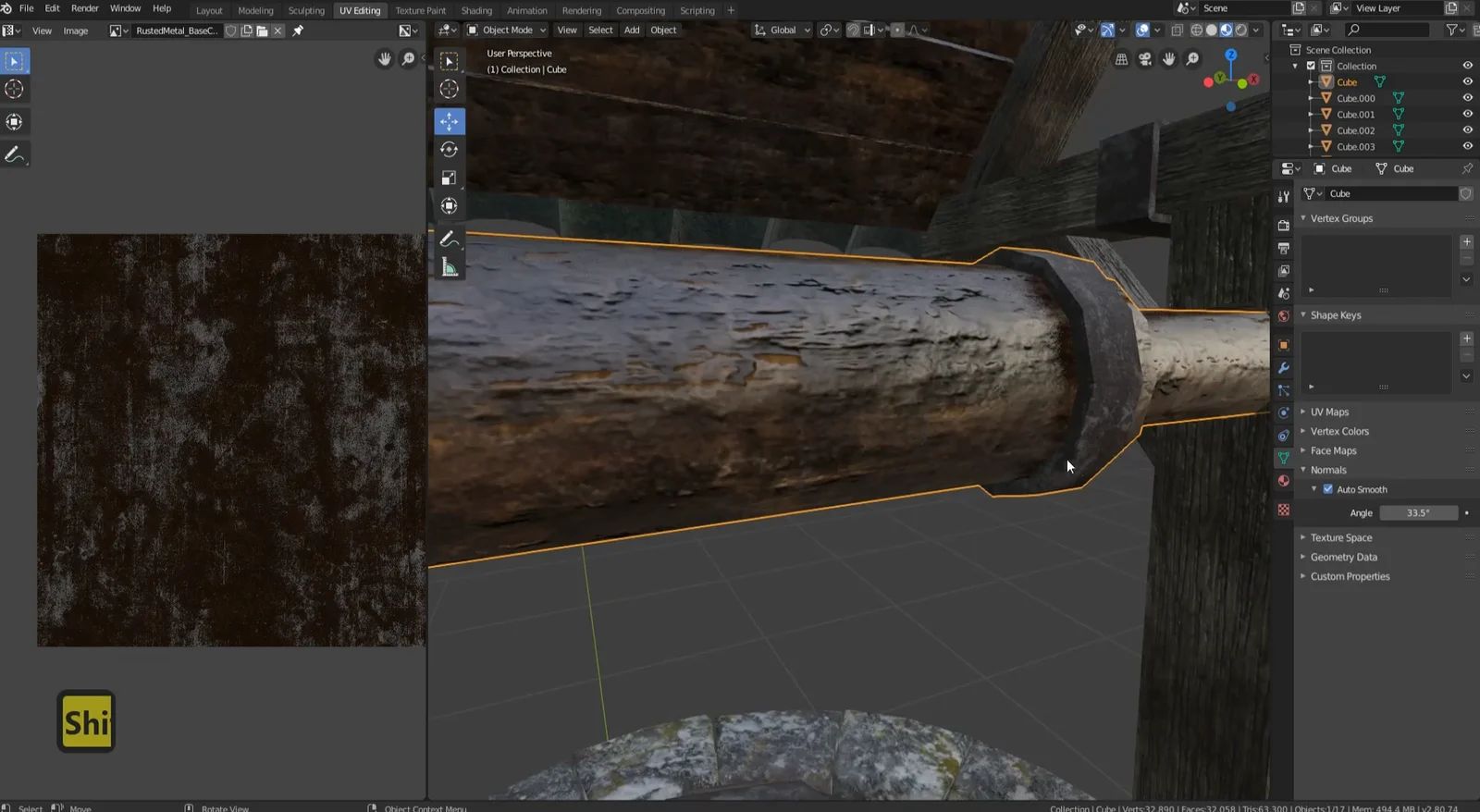Disable the Auto Smooth checkbox
The height and width of the screenshot is (812, 1480).
(1328, 489)
